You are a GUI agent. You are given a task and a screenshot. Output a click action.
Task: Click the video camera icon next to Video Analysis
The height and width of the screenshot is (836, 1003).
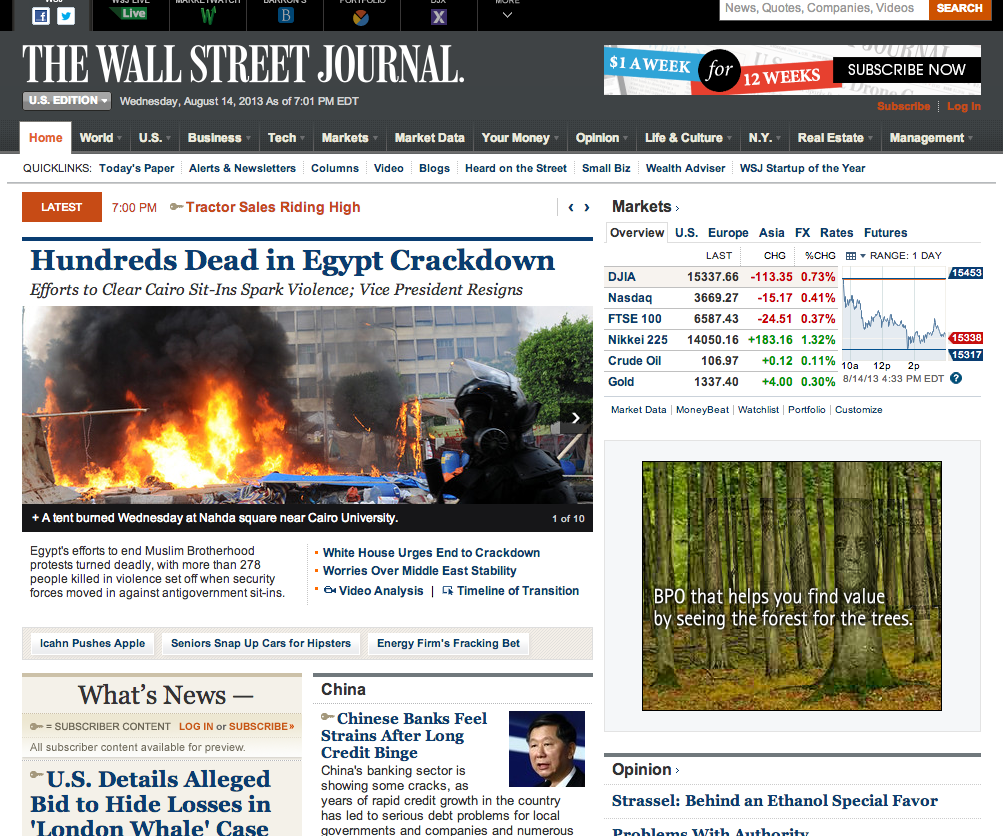click(331, 590)
